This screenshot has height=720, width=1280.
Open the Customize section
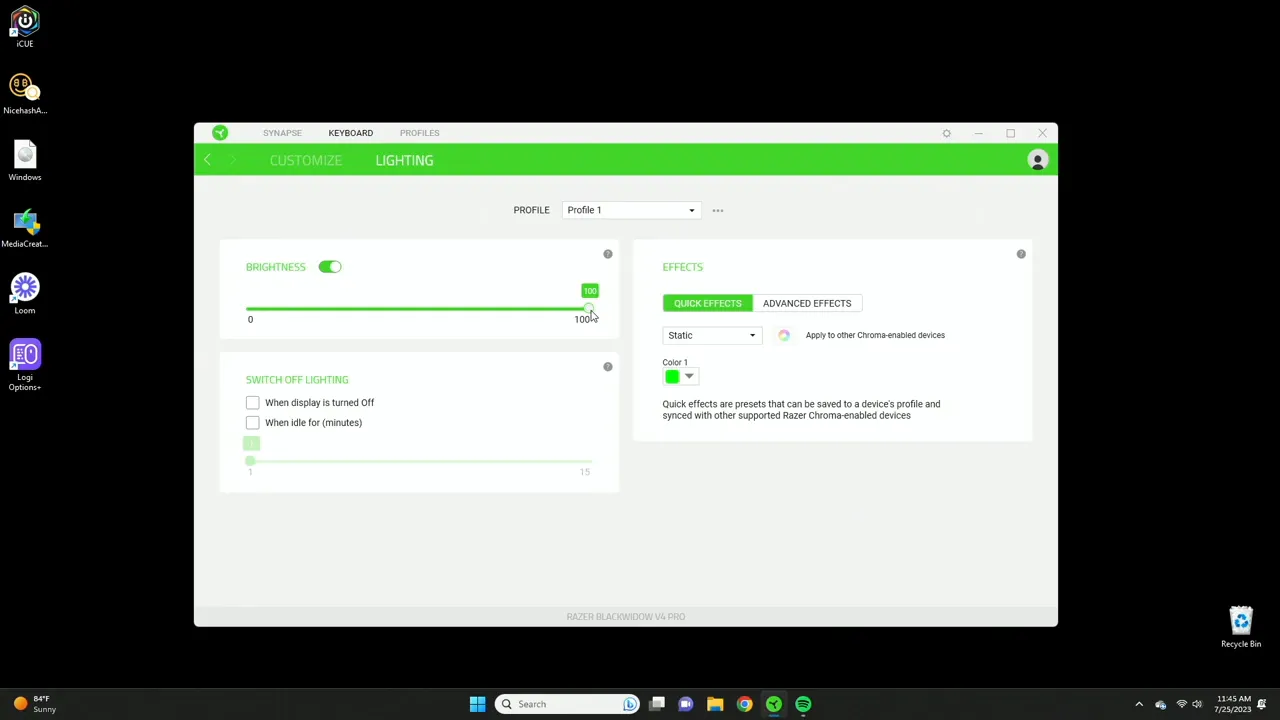(x=305, y=160)
